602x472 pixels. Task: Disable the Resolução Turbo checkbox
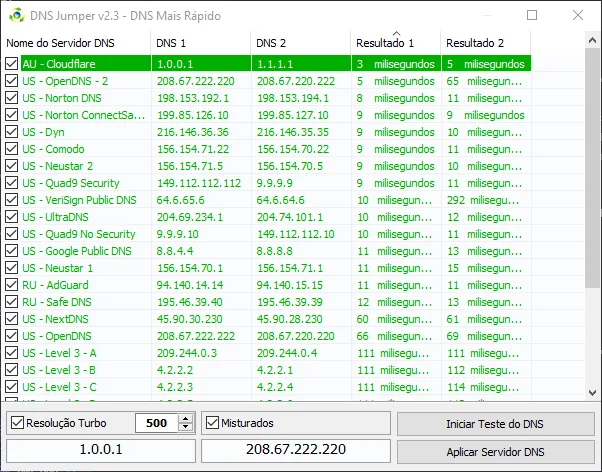tap(17, 423)
